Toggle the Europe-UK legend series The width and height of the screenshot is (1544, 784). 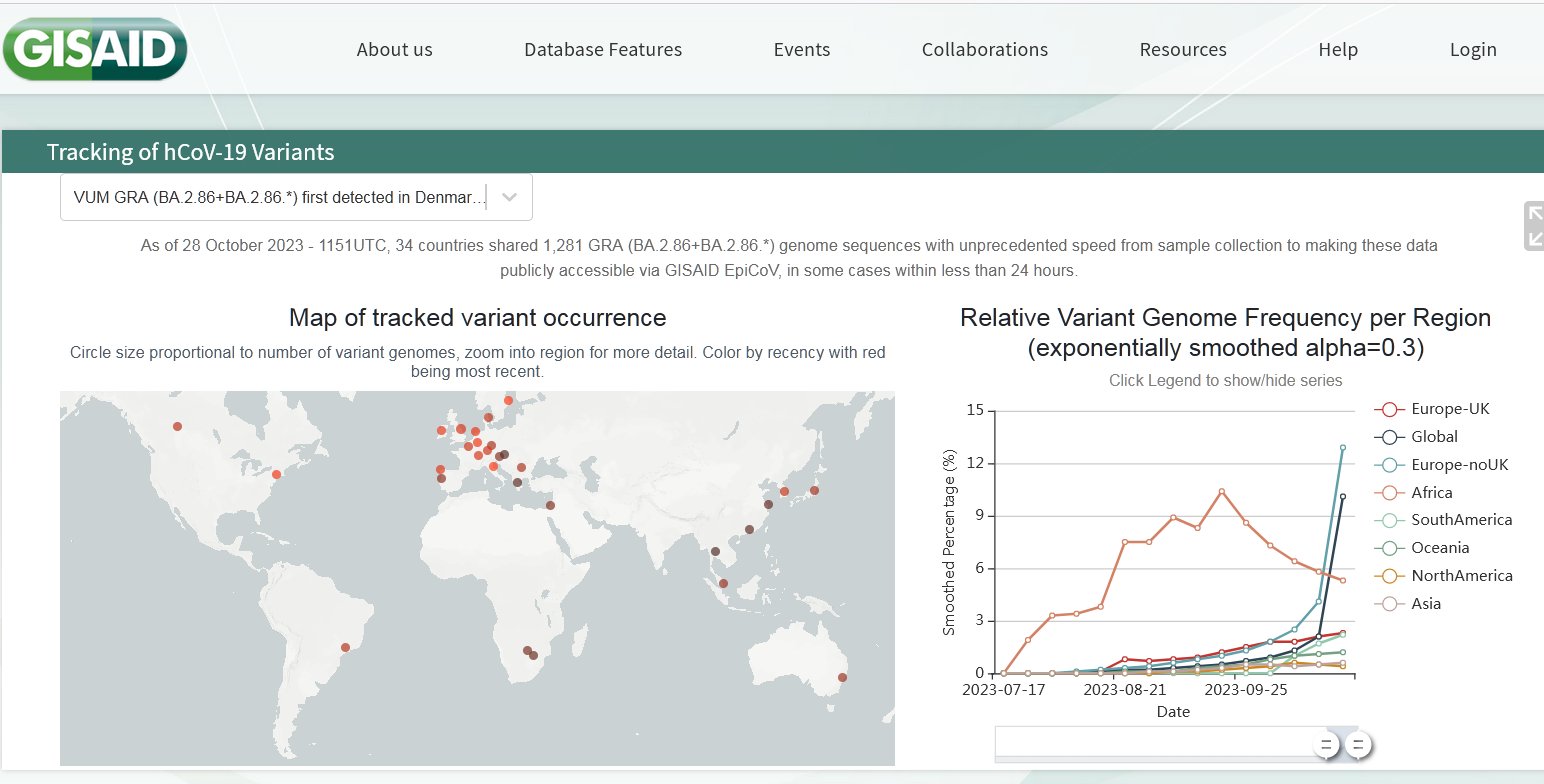1450,409
